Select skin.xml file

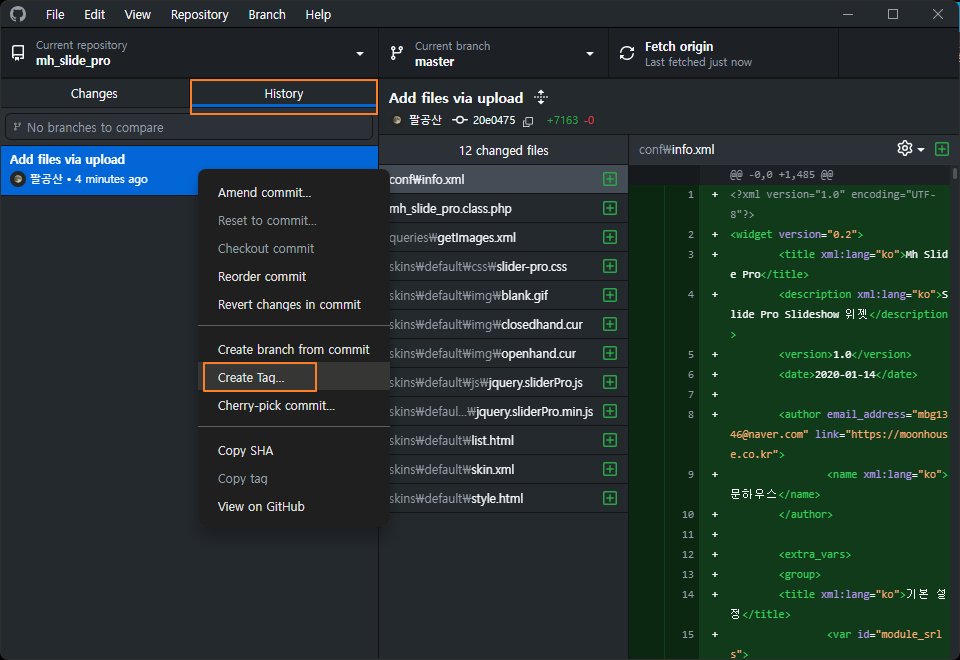(x=503, y=469)
